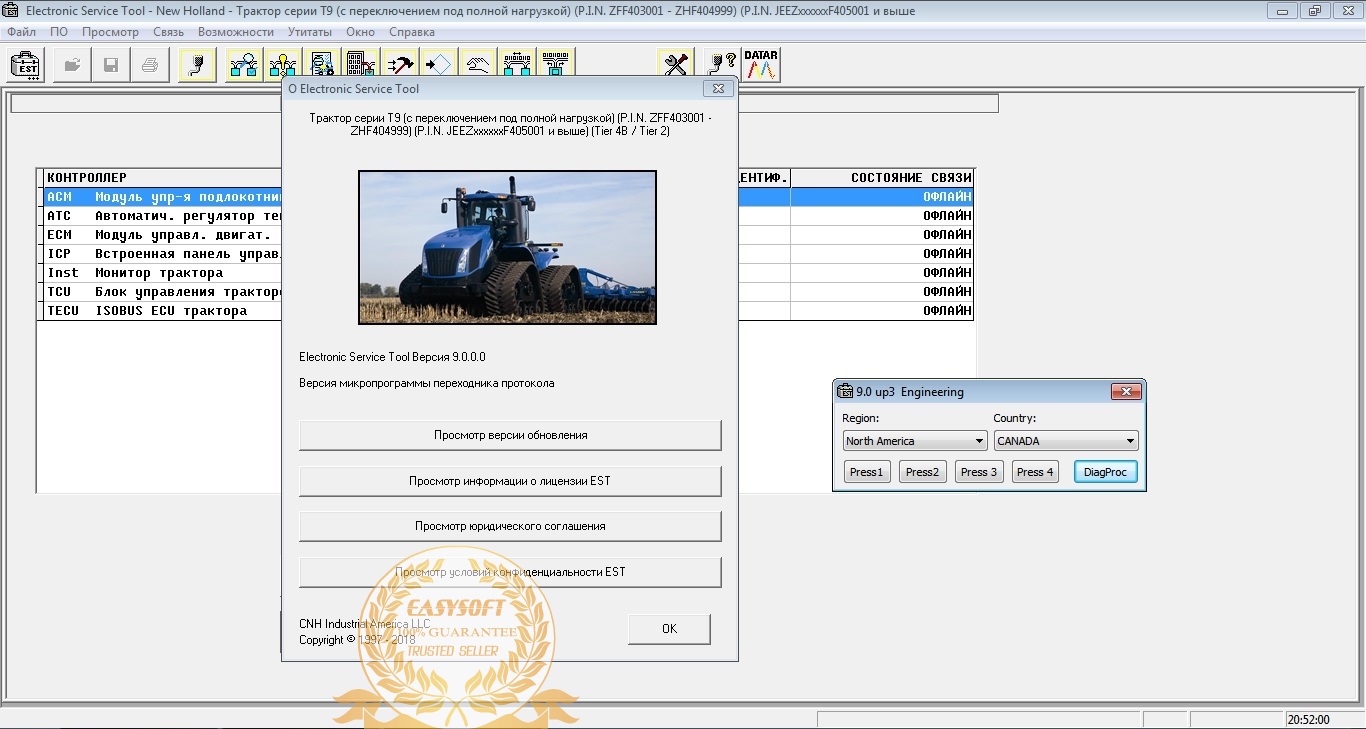Image resolution: width=1366 pixels, height=729 pixels.
Task: Open the ПО menu
Action: [59, 32]
